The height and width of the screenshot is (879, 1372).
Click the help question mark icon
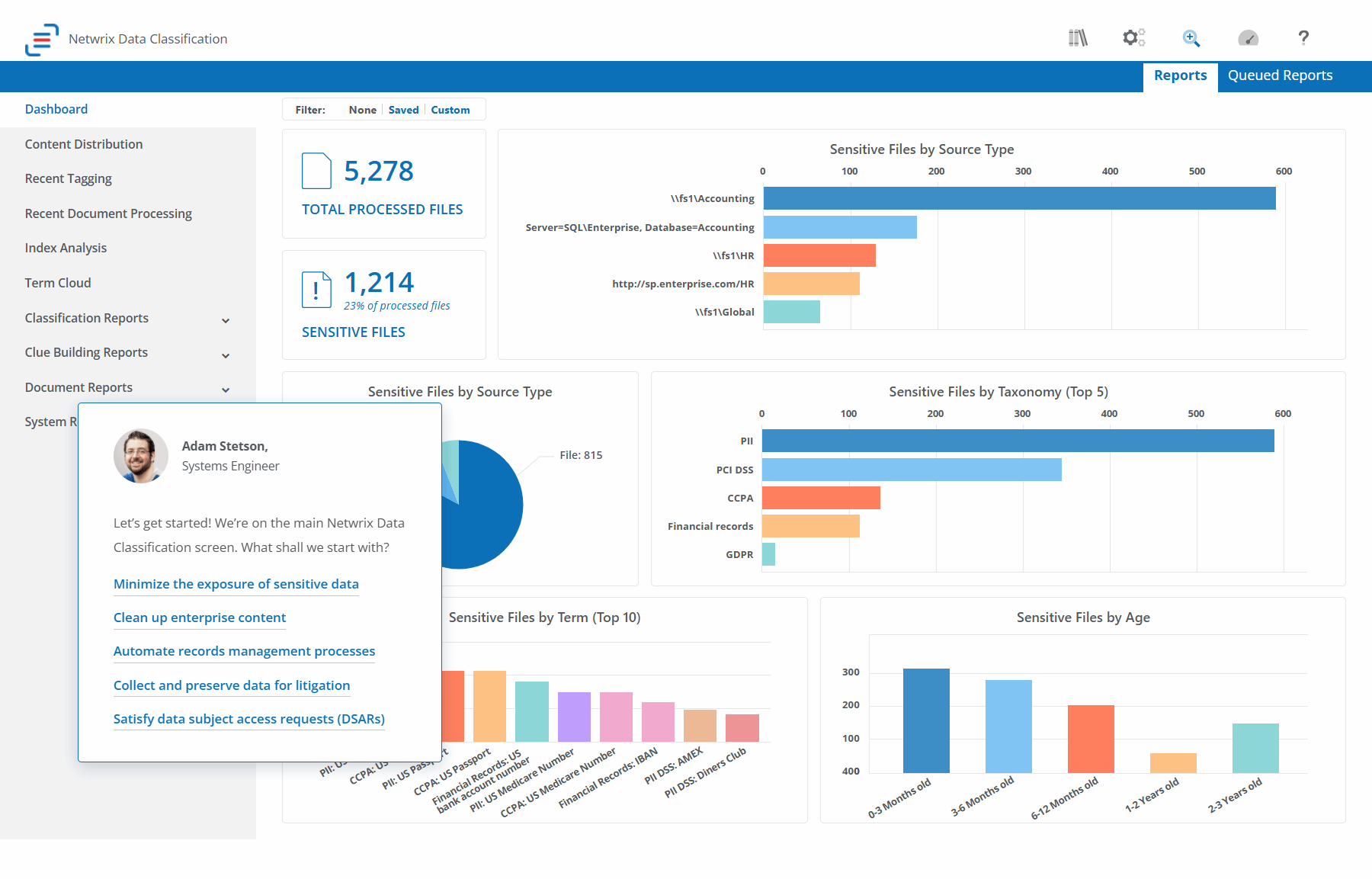tap(1303, 38)
